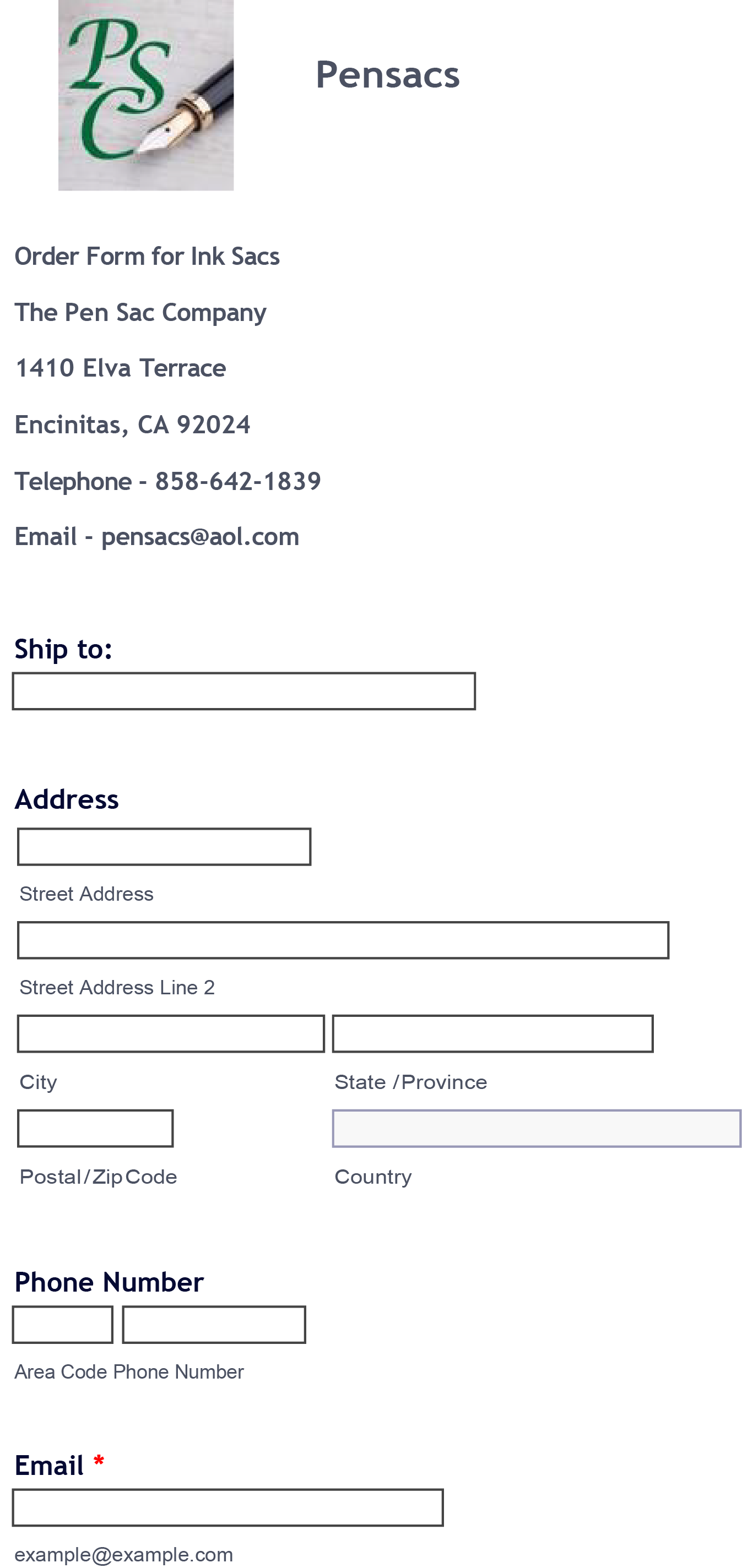Image resolution: width=742 pixels, height=1568 pixels.
Task: Focus the Ship to name field
Action: pos(243,691)
